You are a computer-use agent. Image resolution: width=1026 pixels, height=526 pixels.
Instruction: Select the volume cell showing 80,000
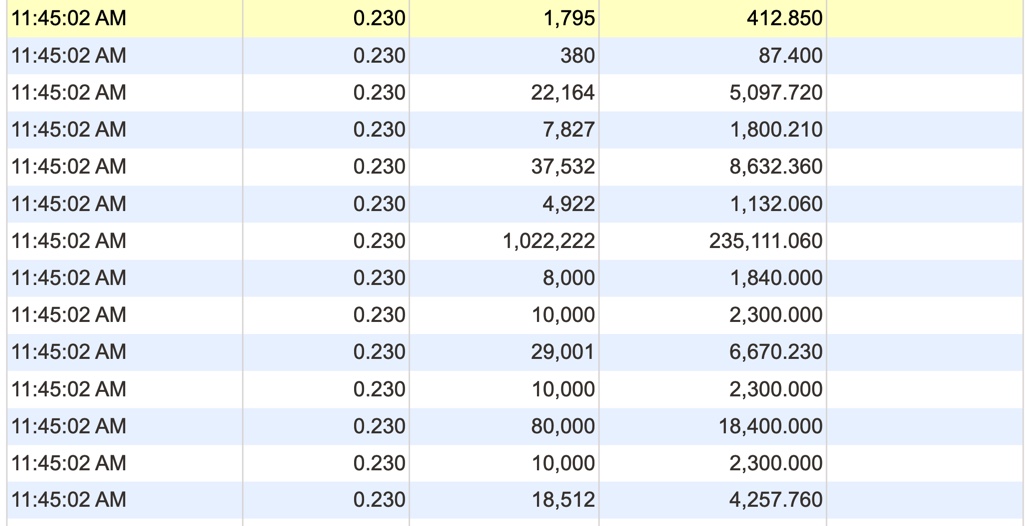pos(562,426)
